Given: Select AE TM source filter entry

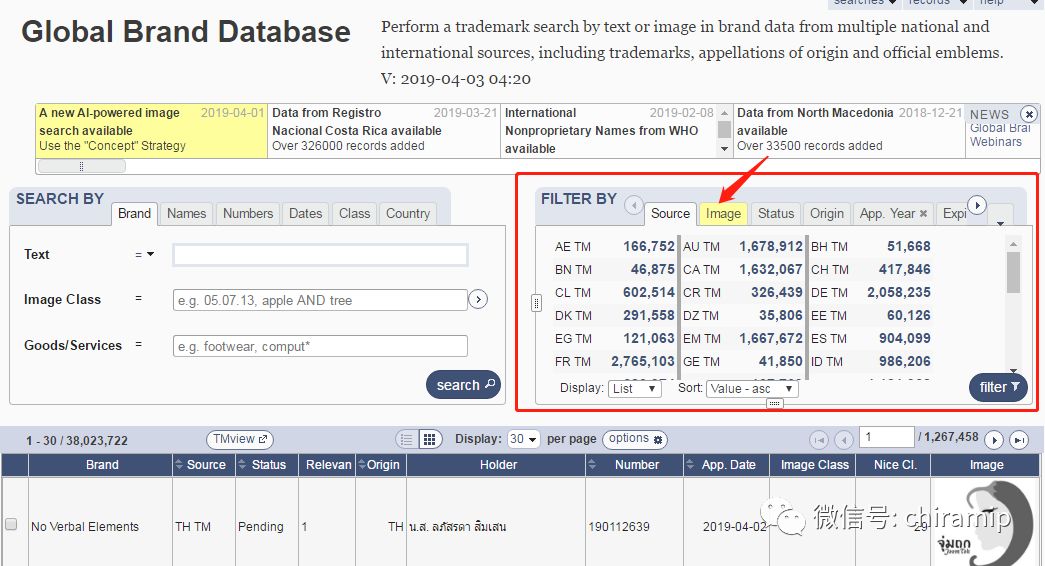Looking at the screenshot, I should pyautogui.click(x=614, y=247).
